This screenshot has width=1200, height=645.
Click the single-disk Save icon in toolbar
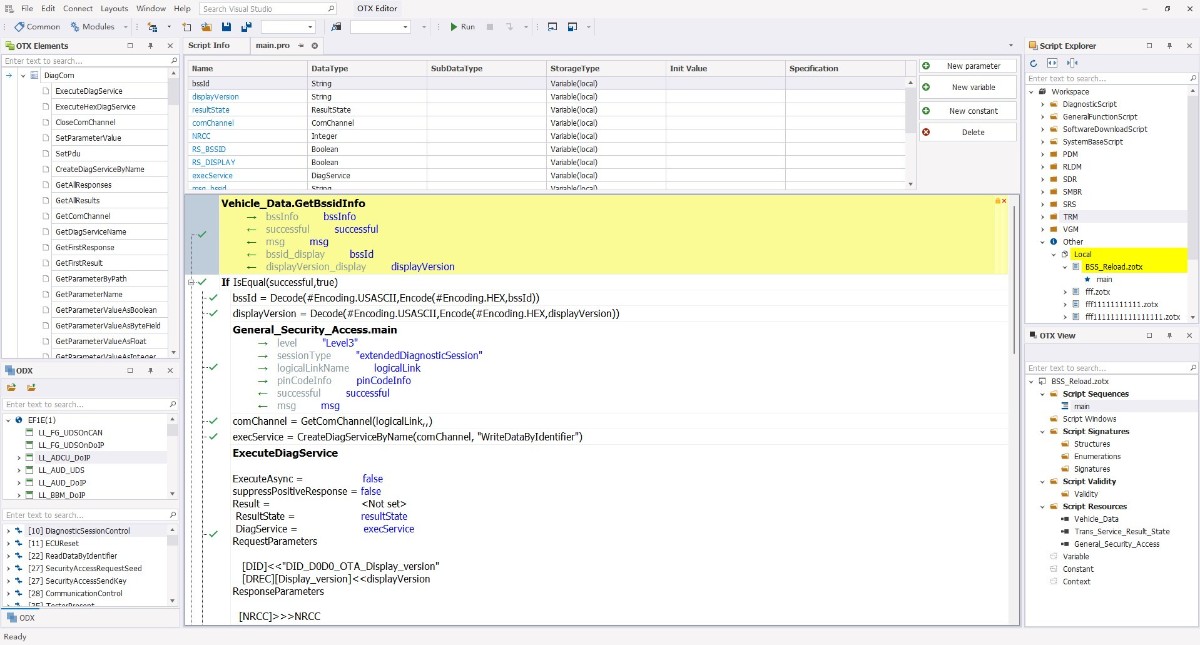[x=227, y=27]
